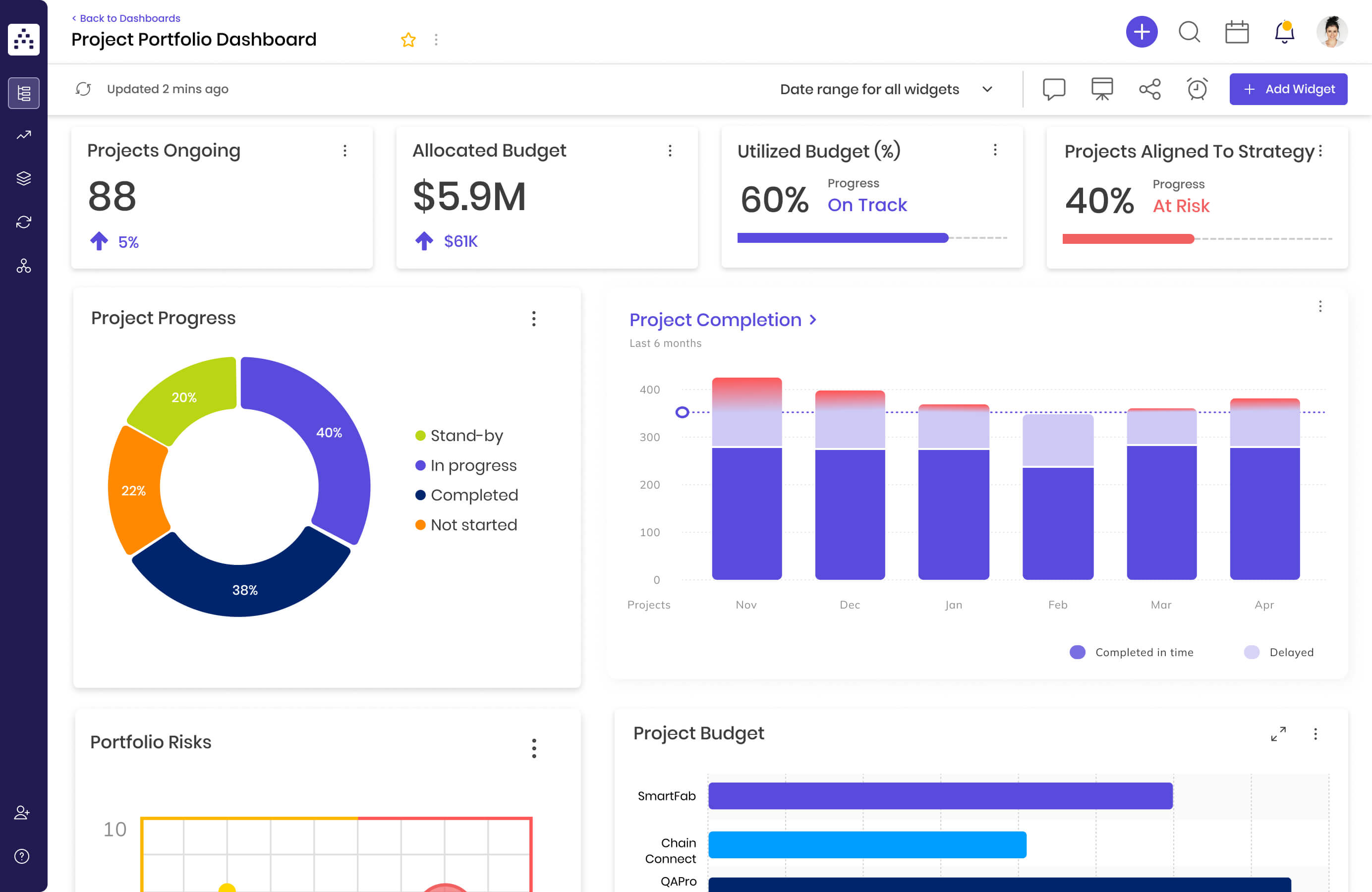Invite a user with the add-person icon
The height and width of the screenshot is (892, 1372).
point(22,813)
